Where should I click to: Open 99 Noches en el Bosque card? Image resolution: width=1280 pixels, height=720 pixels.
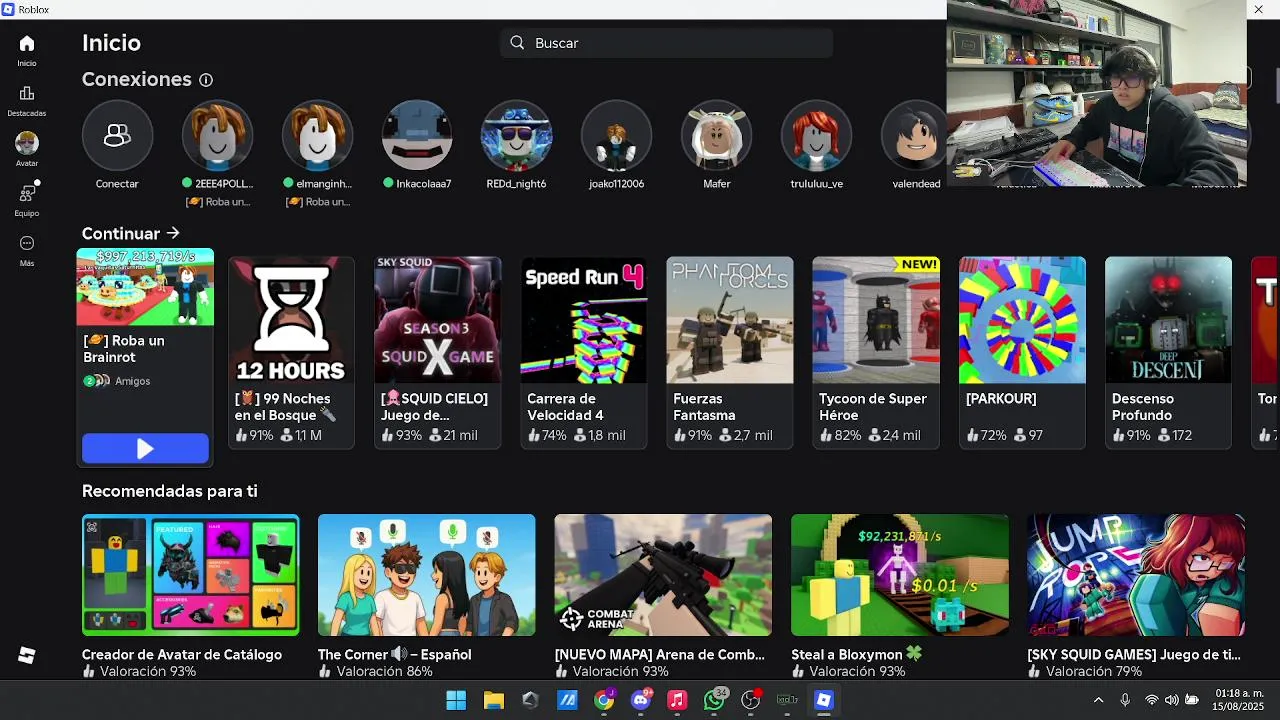click(x=291, y=352)
